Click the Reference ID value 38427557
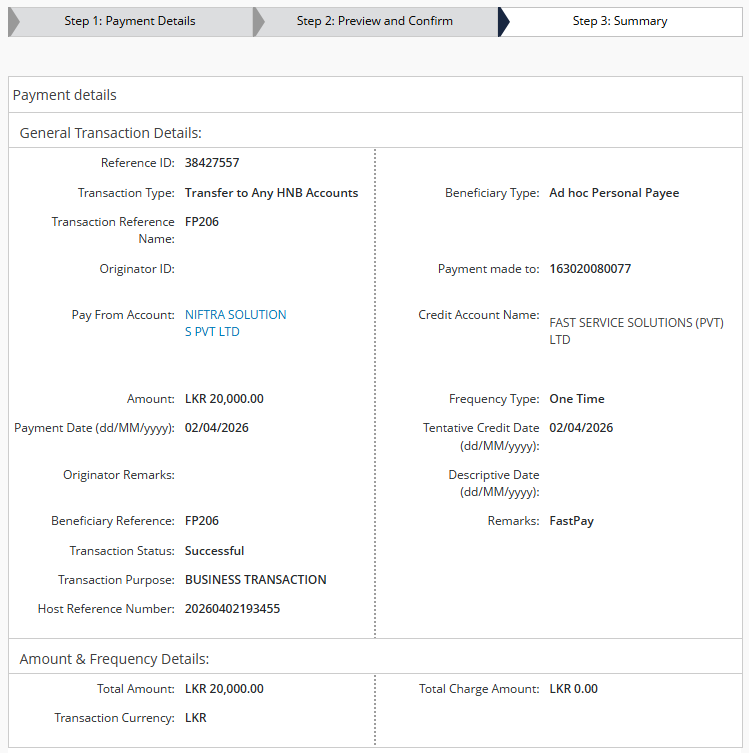 click(x=212, y=163)
